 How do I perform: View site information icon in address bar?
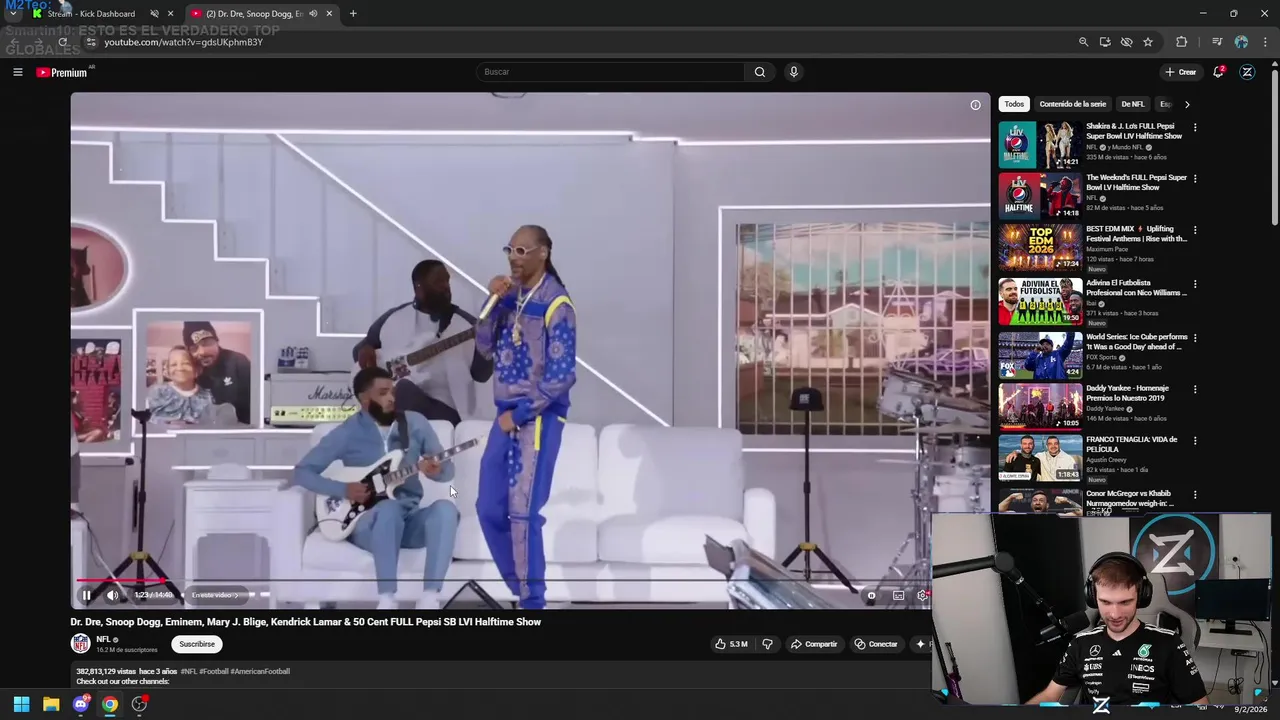pyautogui.click(x=91, y=42)
